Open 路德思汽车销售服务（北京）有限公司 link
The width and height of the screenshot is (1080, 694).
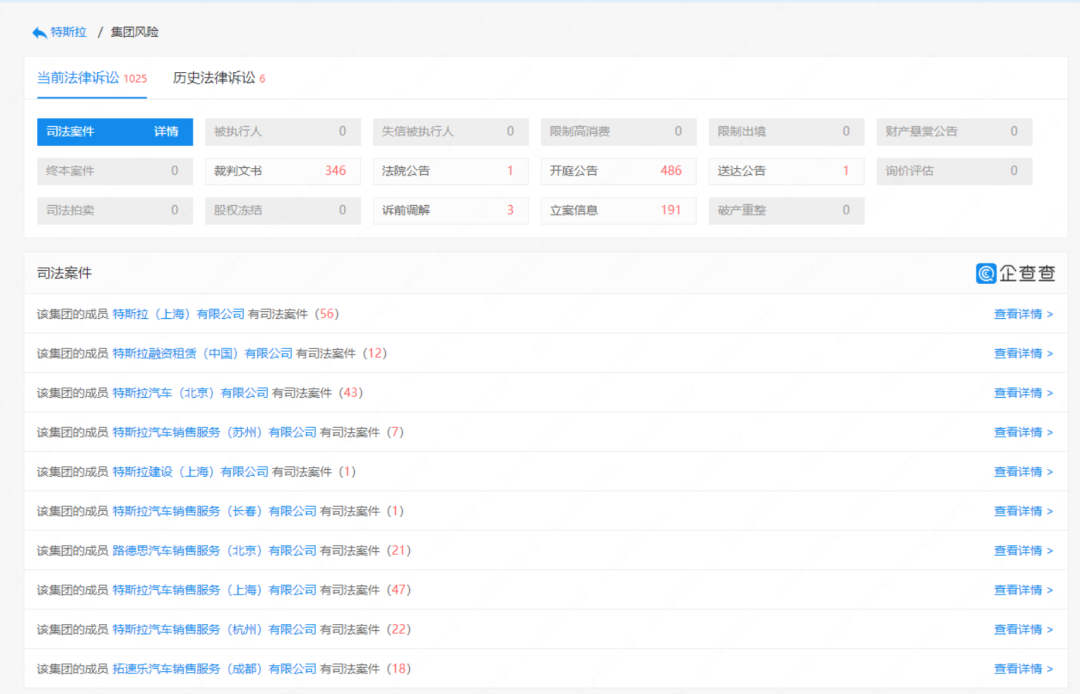coord(214,551)
